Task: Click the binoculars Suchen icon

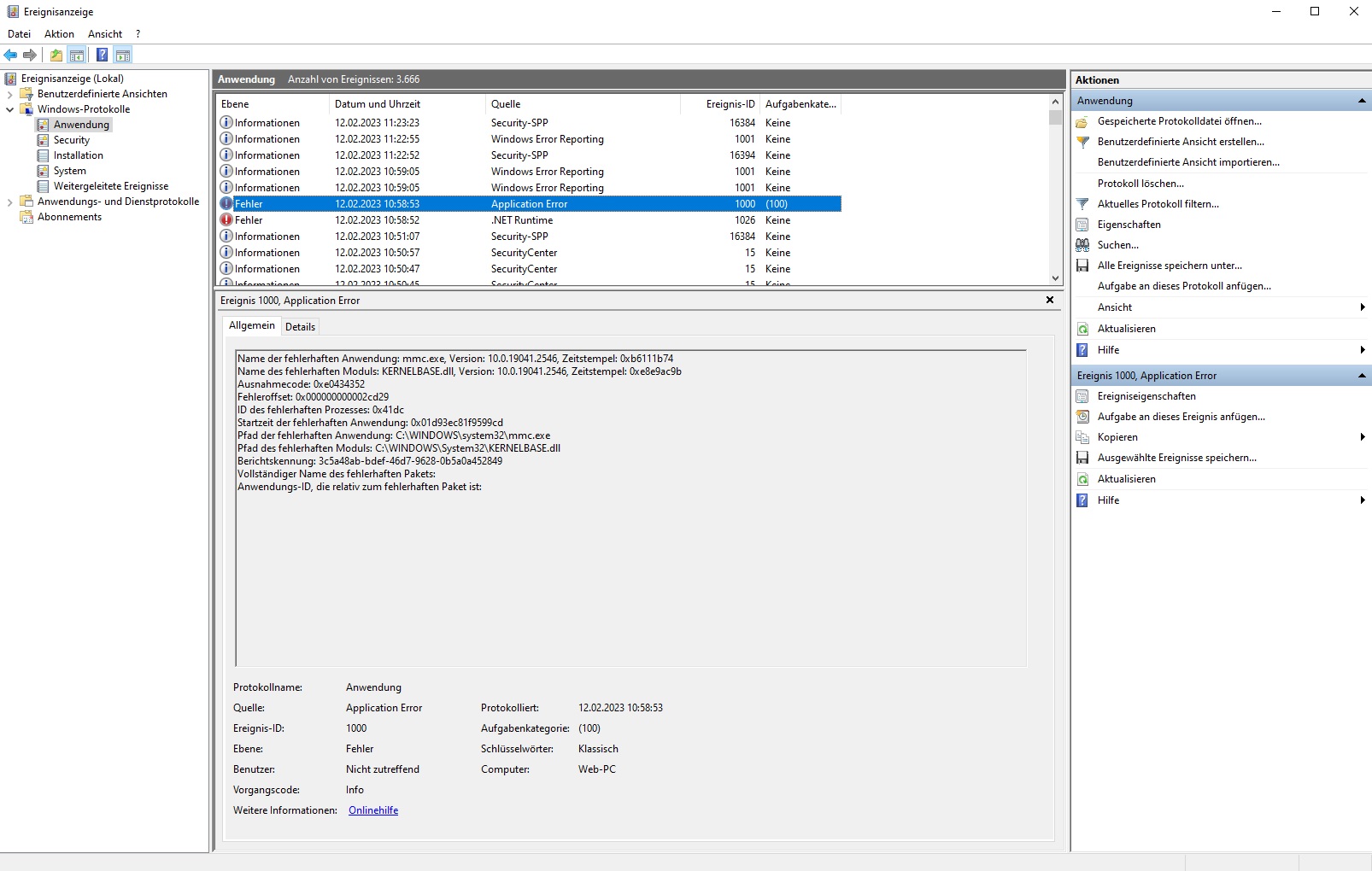Action: (1082, 245)
